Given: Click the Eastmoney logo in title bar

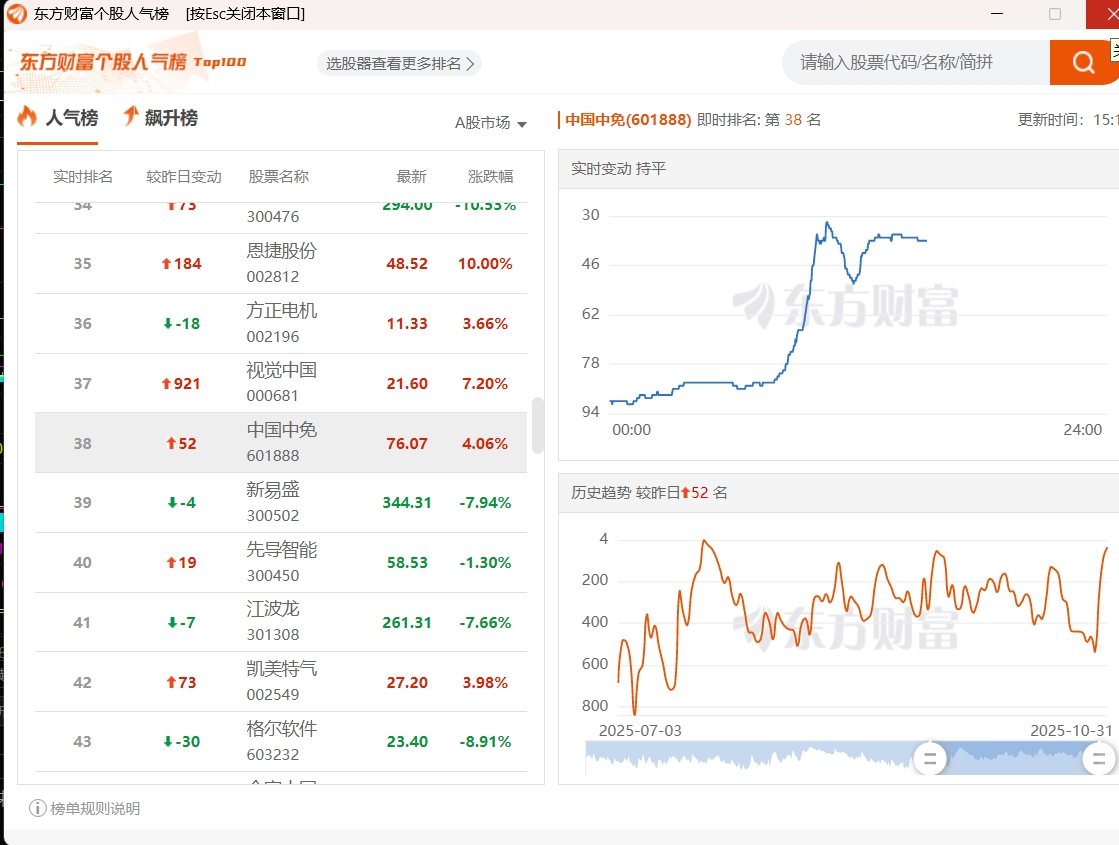Looking at the screenshot, I should (x=16, y=14).
